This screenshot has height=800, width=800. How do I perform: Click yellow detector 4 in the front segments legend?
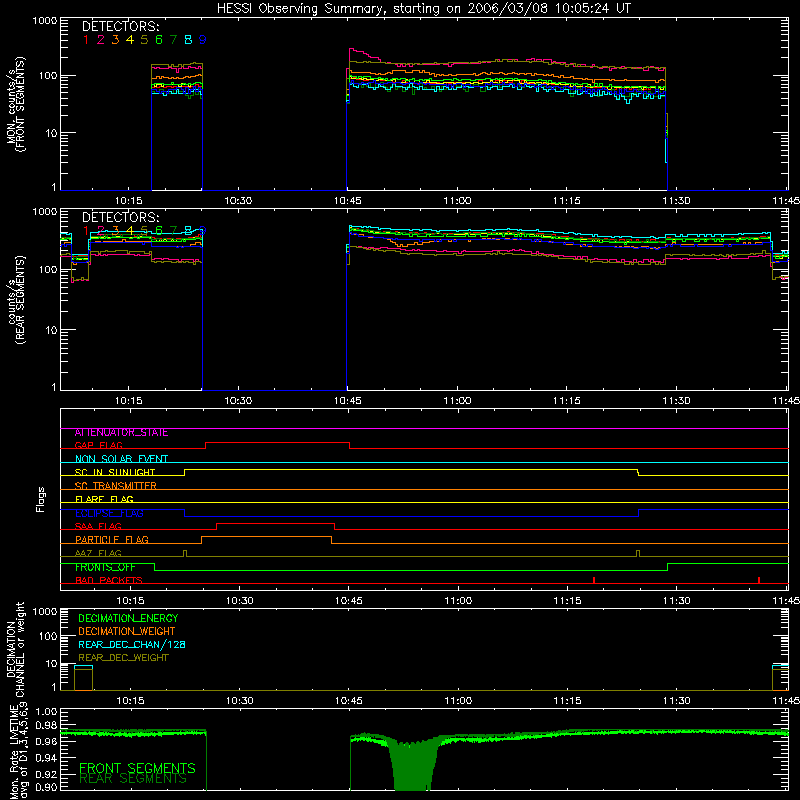tap(130, 40)
